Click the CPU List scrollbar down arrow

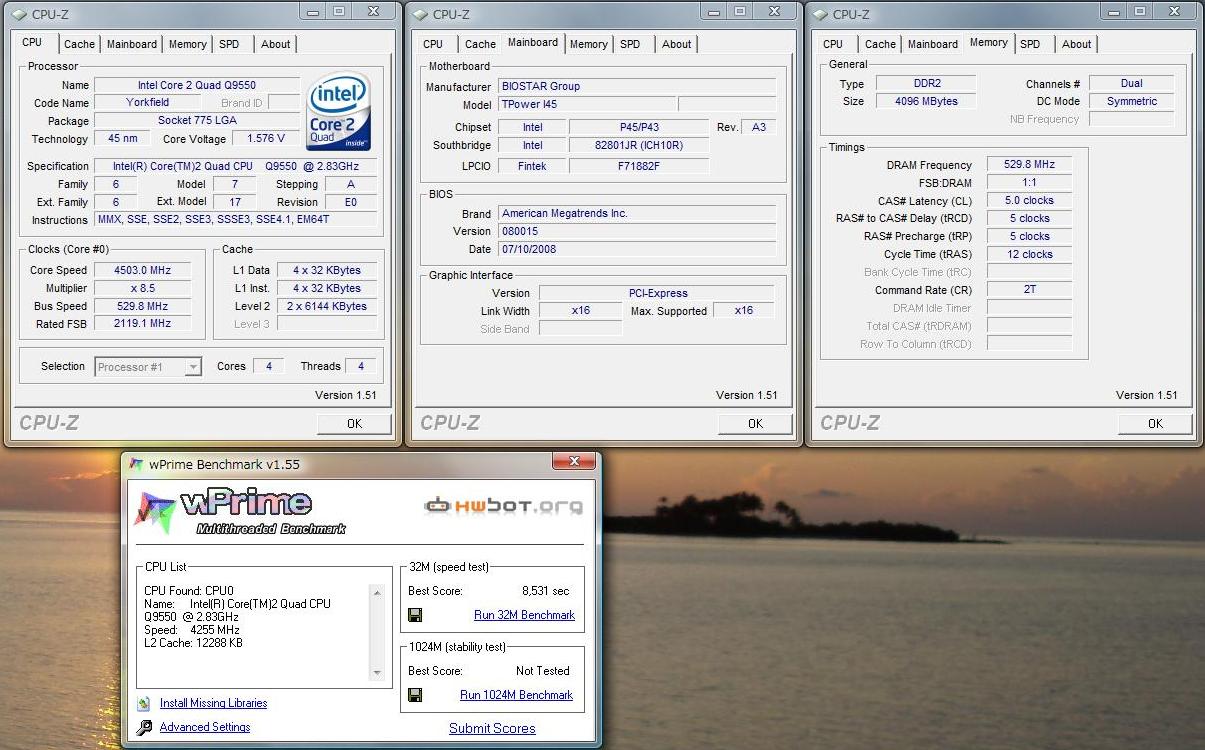[377, 673]
